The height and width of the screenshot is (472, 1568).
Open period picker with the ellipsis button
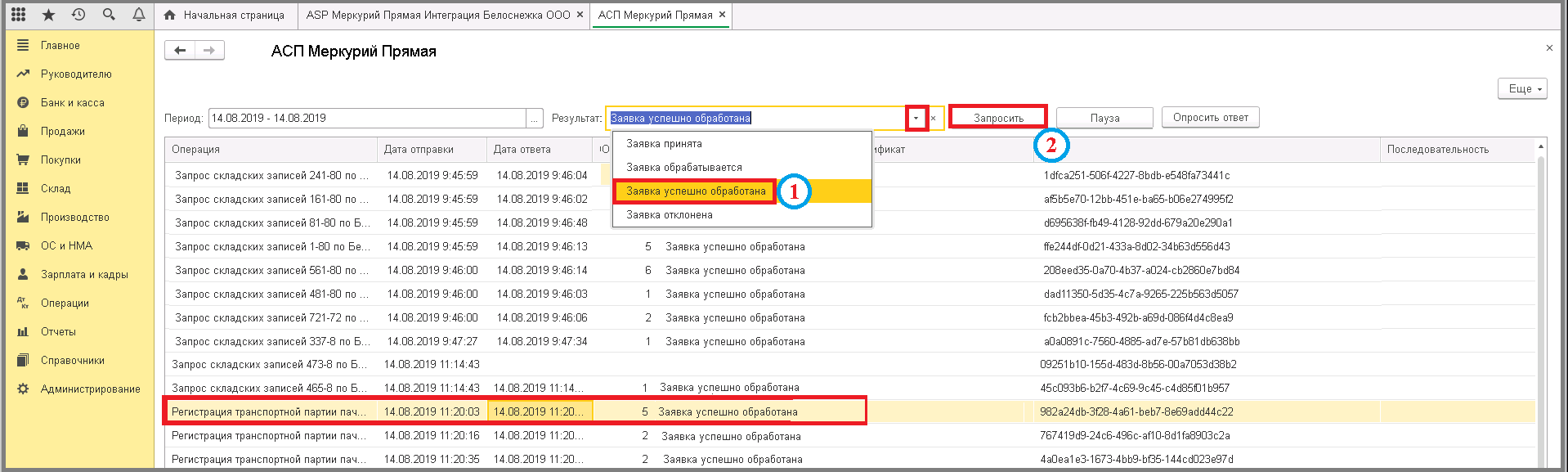point(535,119)
